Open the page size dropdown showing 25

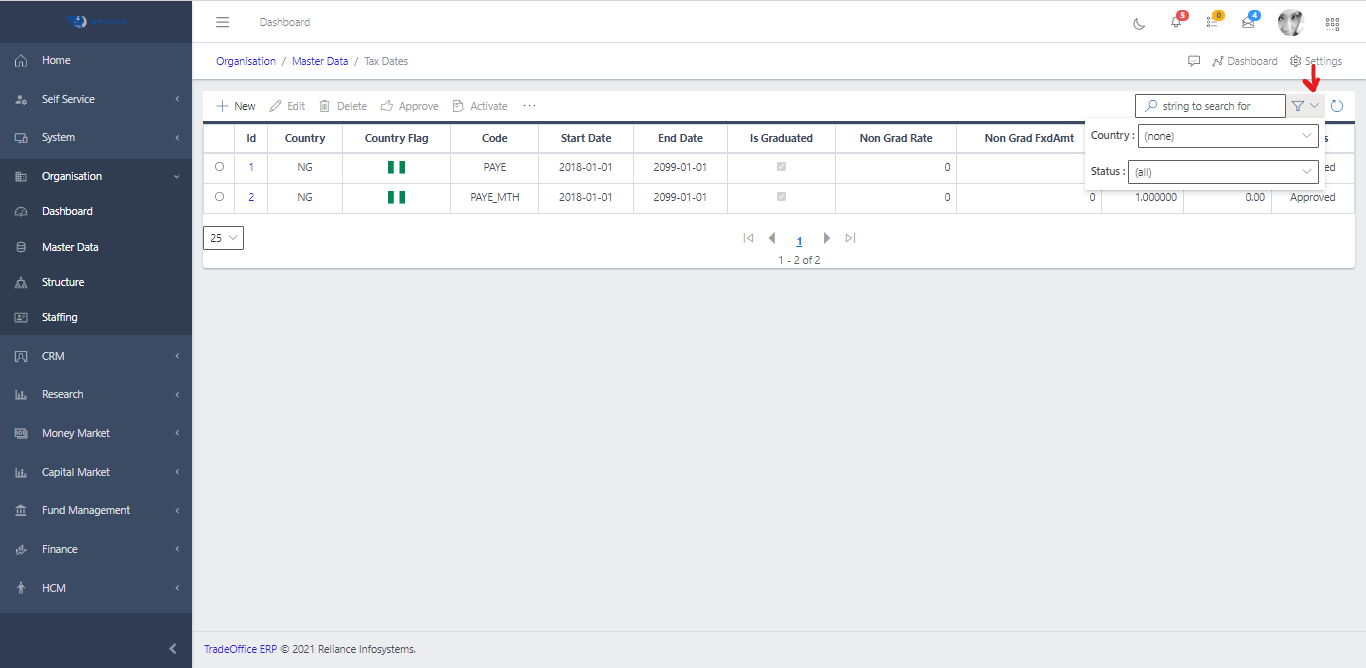pos(223,238)
